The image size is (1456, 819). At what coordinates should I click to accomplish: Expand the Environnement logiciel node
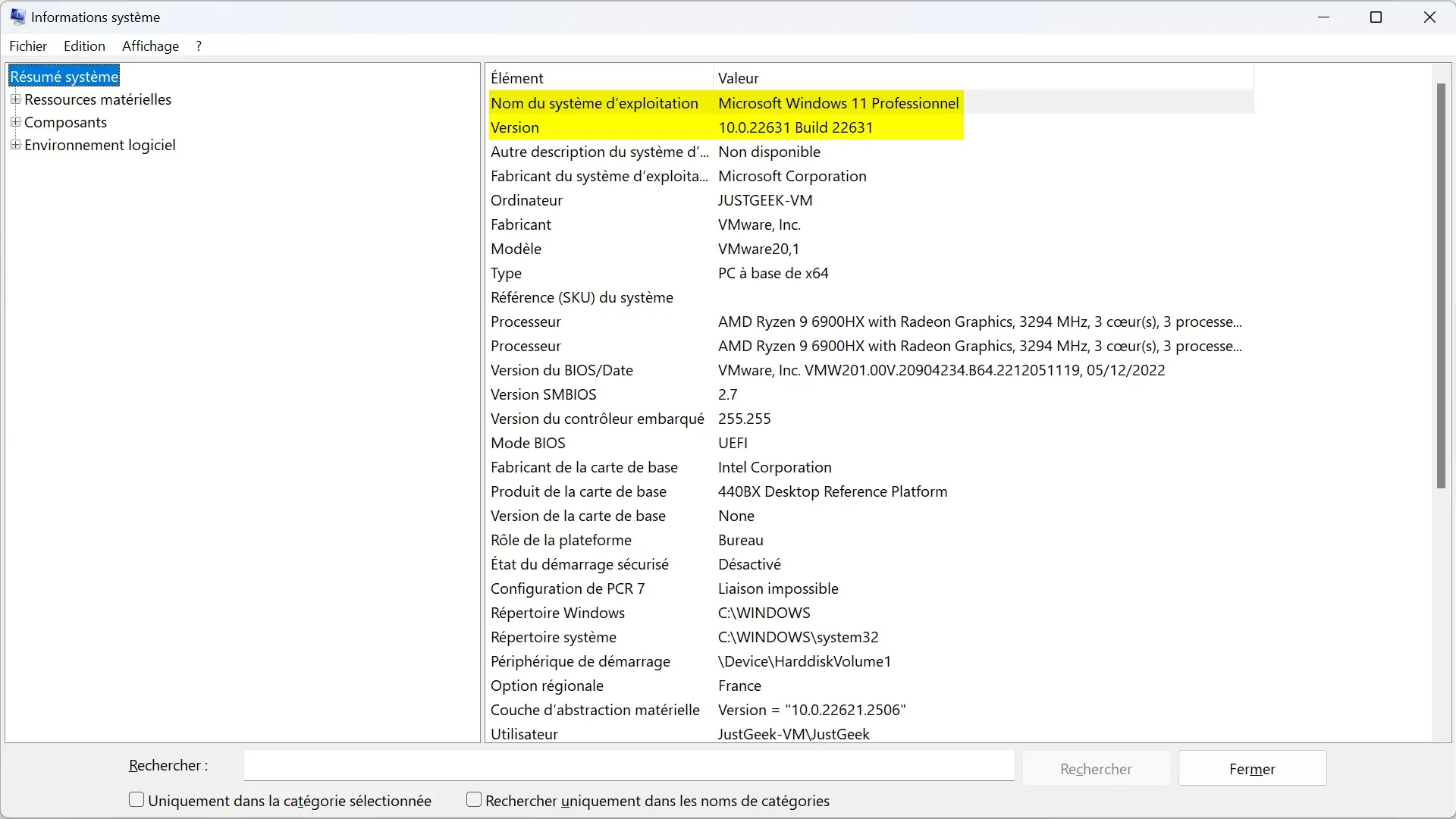[x=15, y=145]
